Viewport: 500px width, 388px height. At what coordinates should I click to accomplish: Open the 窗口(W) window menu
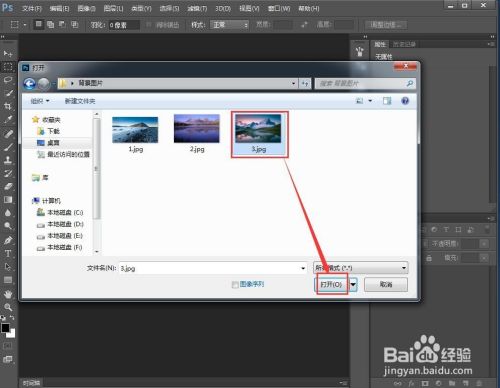coord(279,8)
